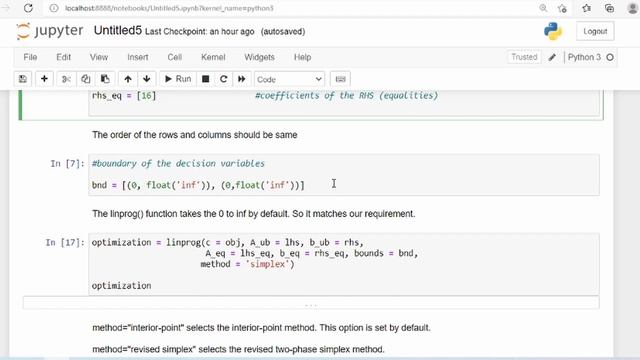The width and height of the screenshot is (640, 360).
Task: Click into the In [17] linprog code cell
Action: 344,264
